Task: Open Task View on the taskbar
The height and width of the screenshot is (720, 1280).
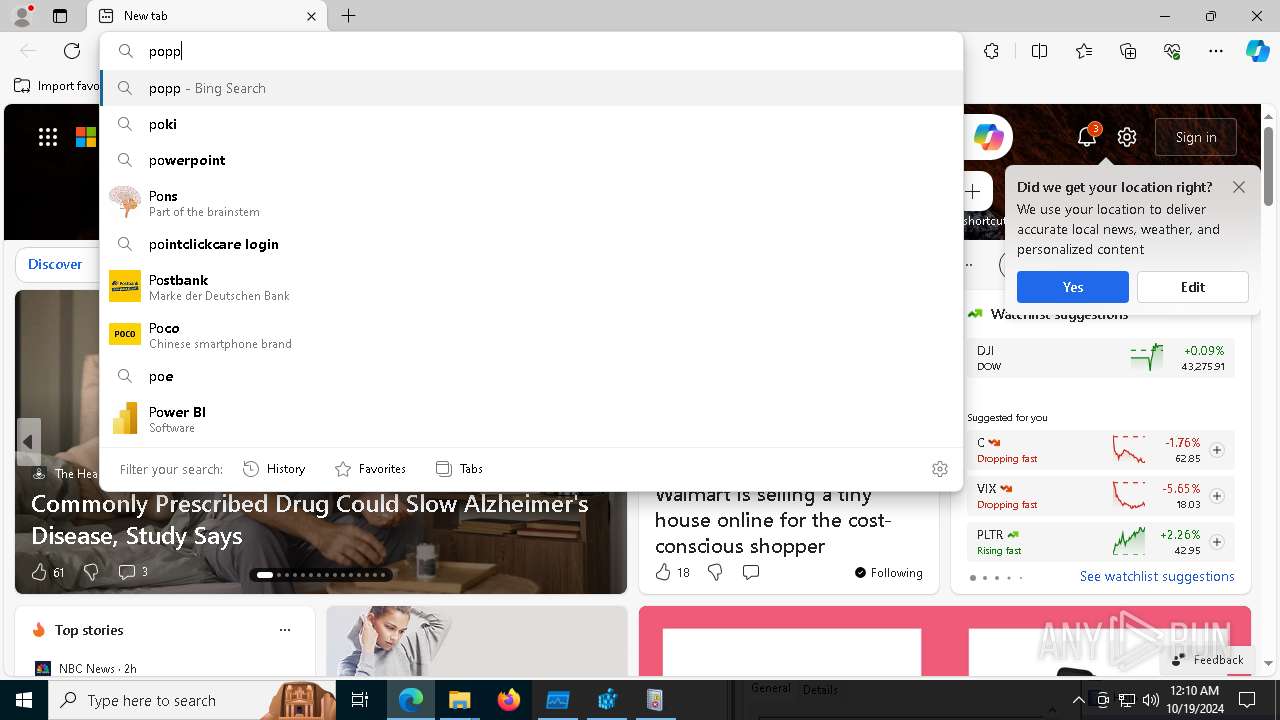Action: coord(361,700)
